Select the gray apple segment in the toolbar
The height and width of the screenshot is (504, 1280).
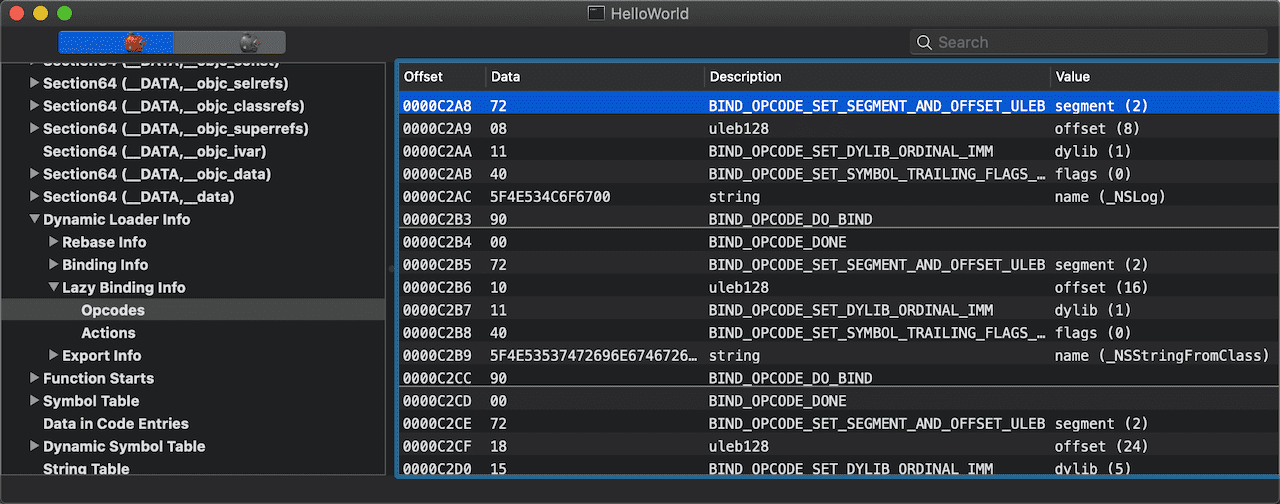230,42
